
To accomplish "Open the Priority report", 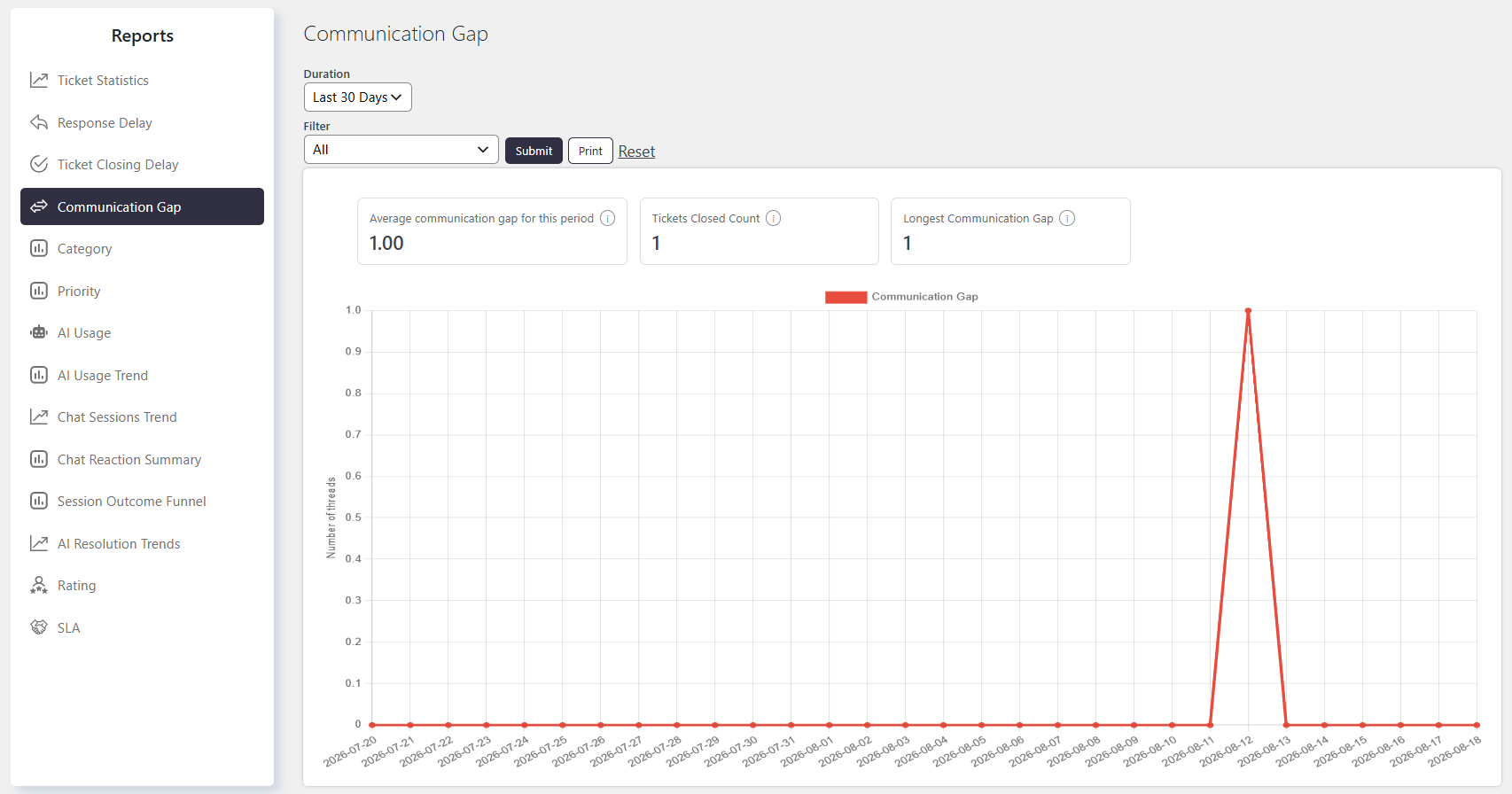I will pyautogui.click(x=142, y=291).
